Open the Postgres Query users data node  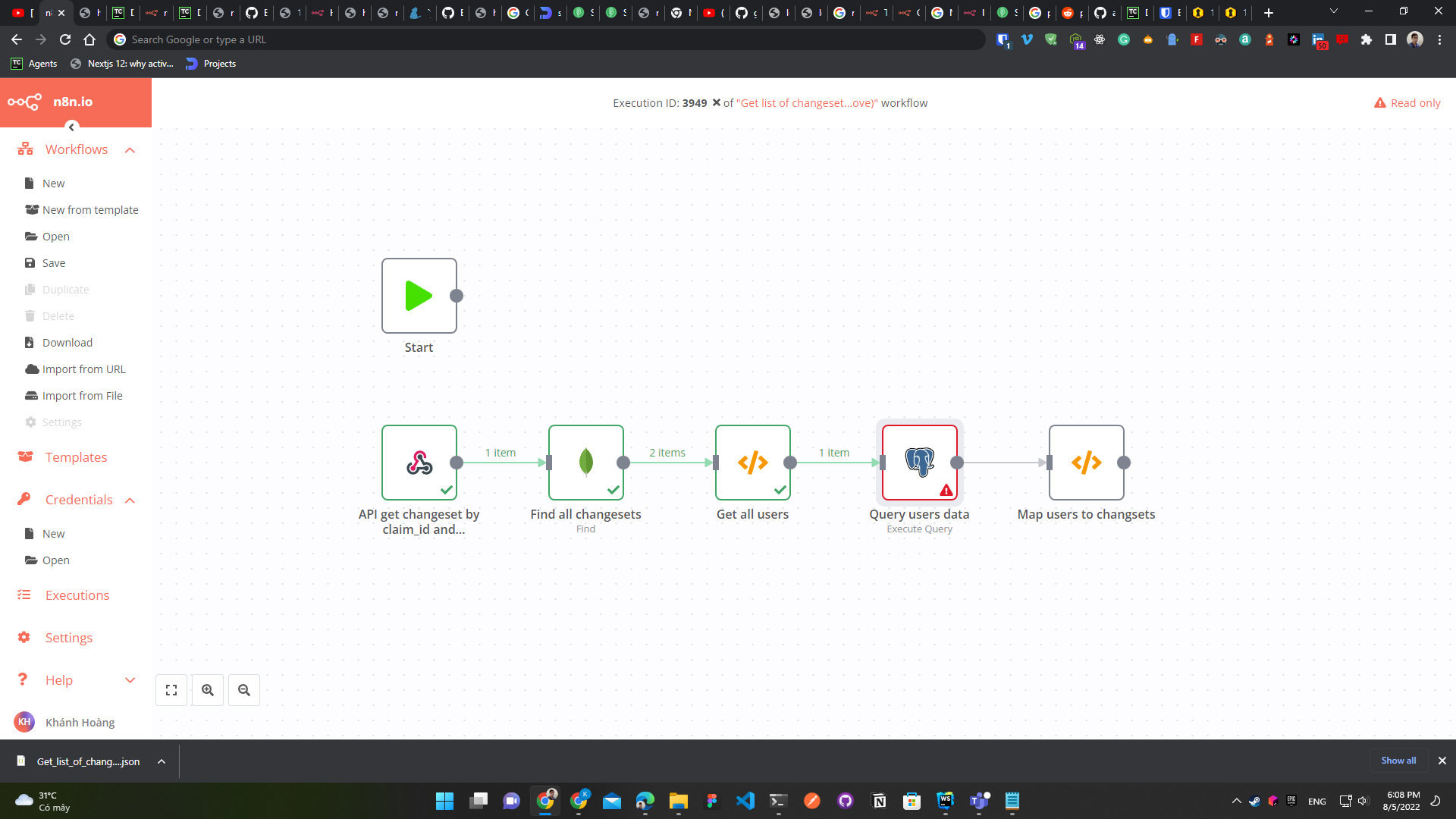pyautogui.click(x=919, y=463)
